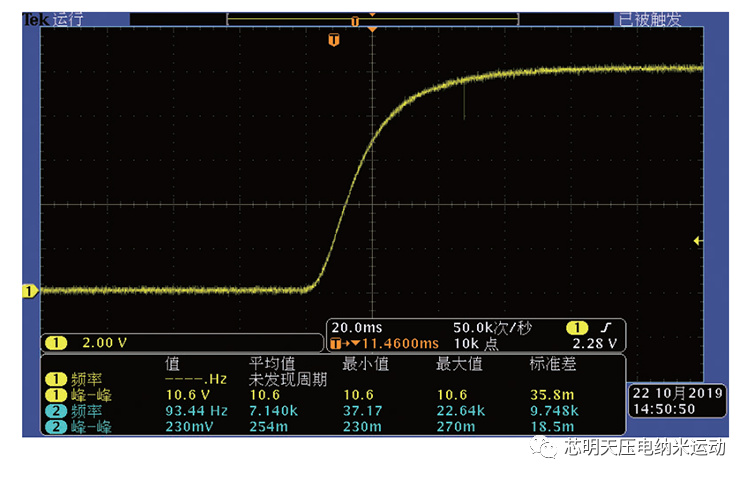
Task: Click the 最大值 column header
Action: [x=459, y=364]
